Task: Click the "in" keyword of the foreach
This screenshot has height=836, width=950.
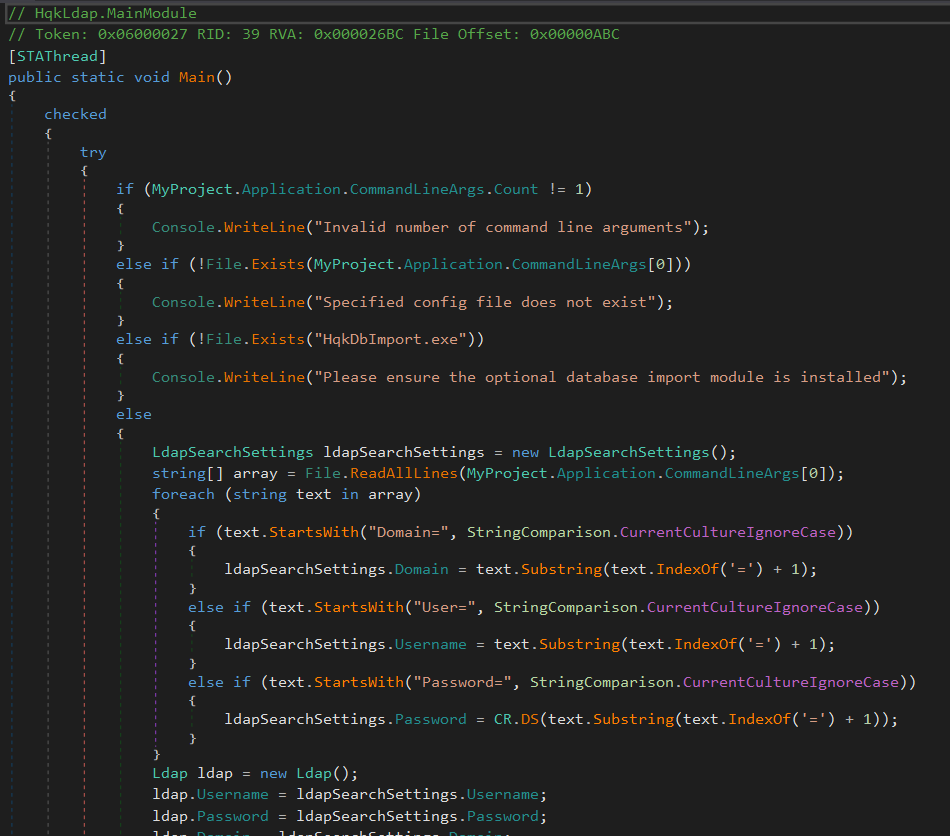Action: tap(350, 494)
